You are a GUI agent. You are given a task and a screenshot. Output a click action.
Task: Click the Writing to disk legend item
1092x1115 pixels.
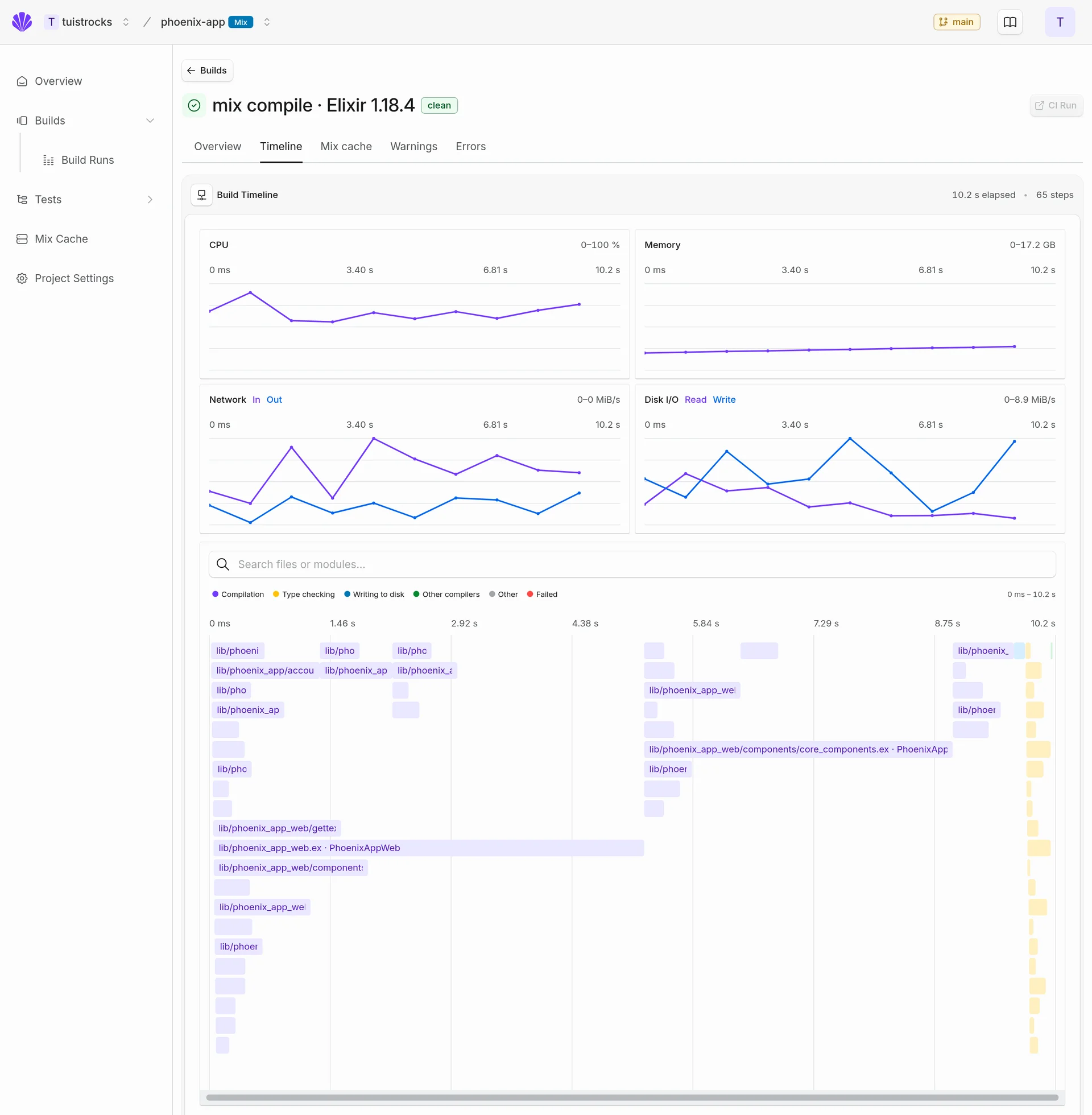pos(374,594)
